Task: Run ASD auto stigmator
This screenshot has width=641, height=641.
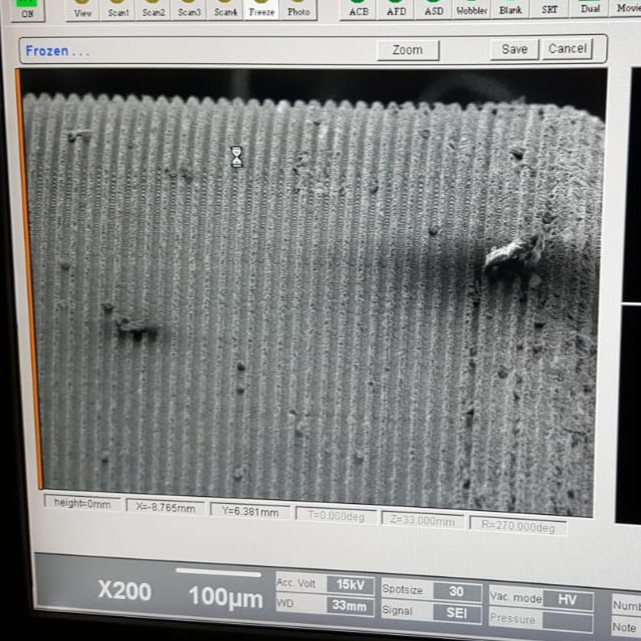Action: (434, 9)
